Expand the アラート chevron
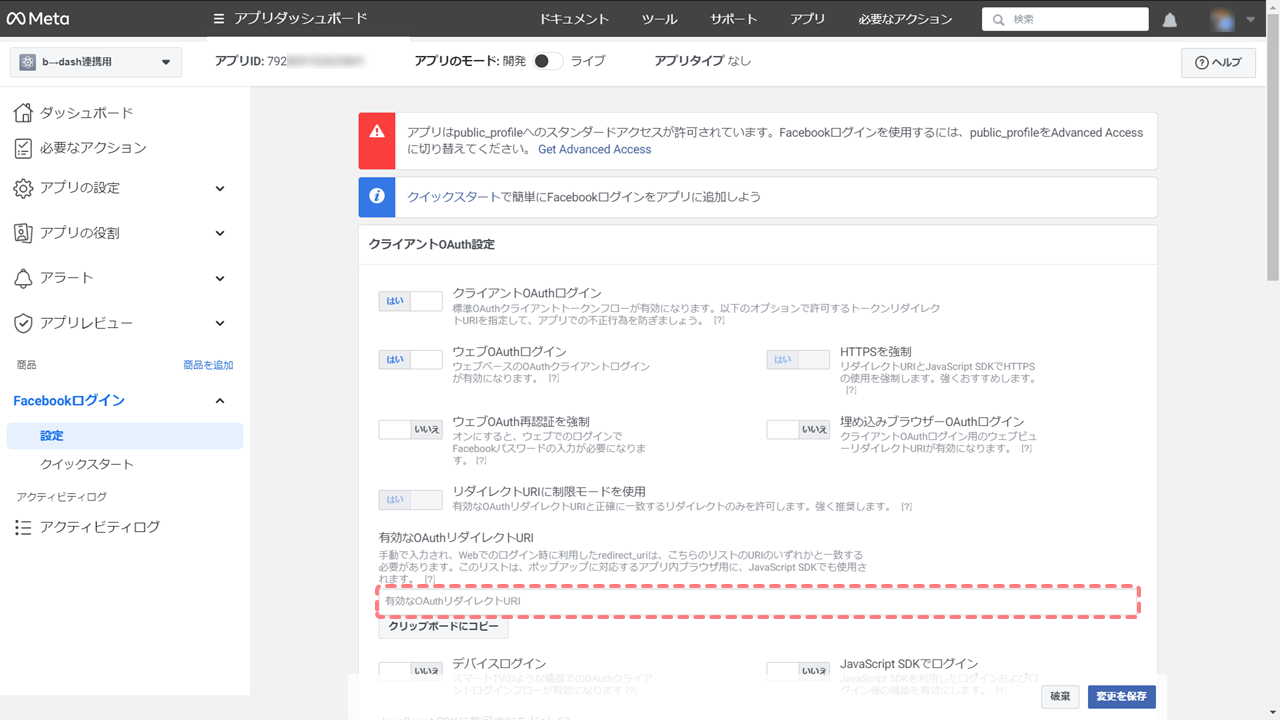Image resolution: width=1280 pixels, height=720 pixels. pyautogui.click(x=220, y=278)
